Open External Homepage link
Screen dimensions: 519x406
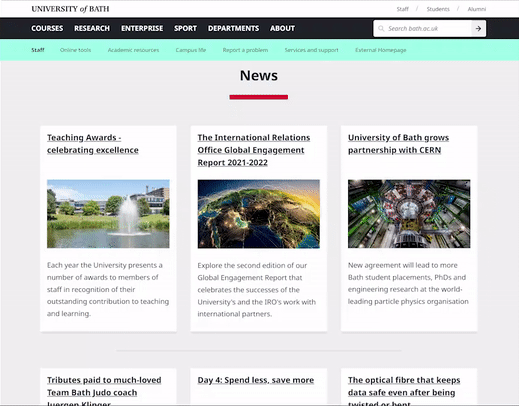pos(381,50)
